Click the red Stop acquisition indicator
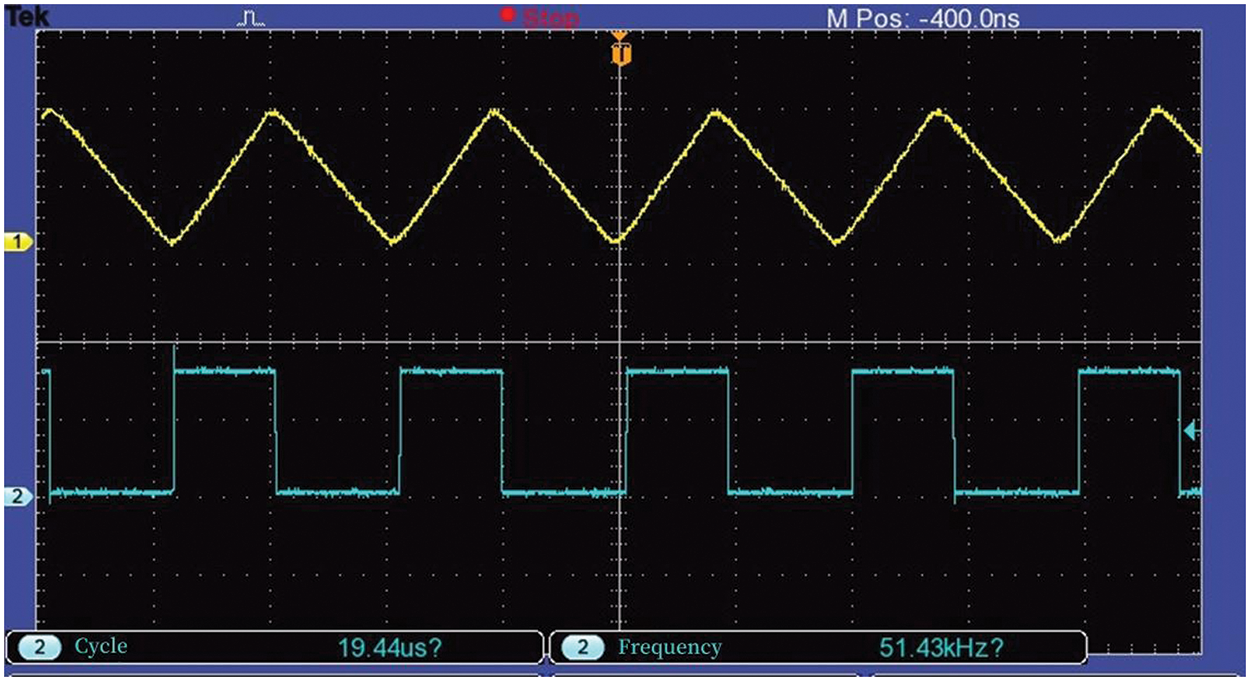Viewport: 1250px width, 681px height. pos(540,18)
